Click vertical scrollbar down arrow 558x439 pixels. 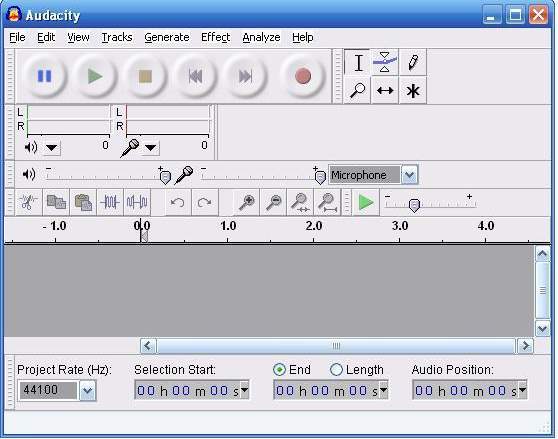click(542, 328)
